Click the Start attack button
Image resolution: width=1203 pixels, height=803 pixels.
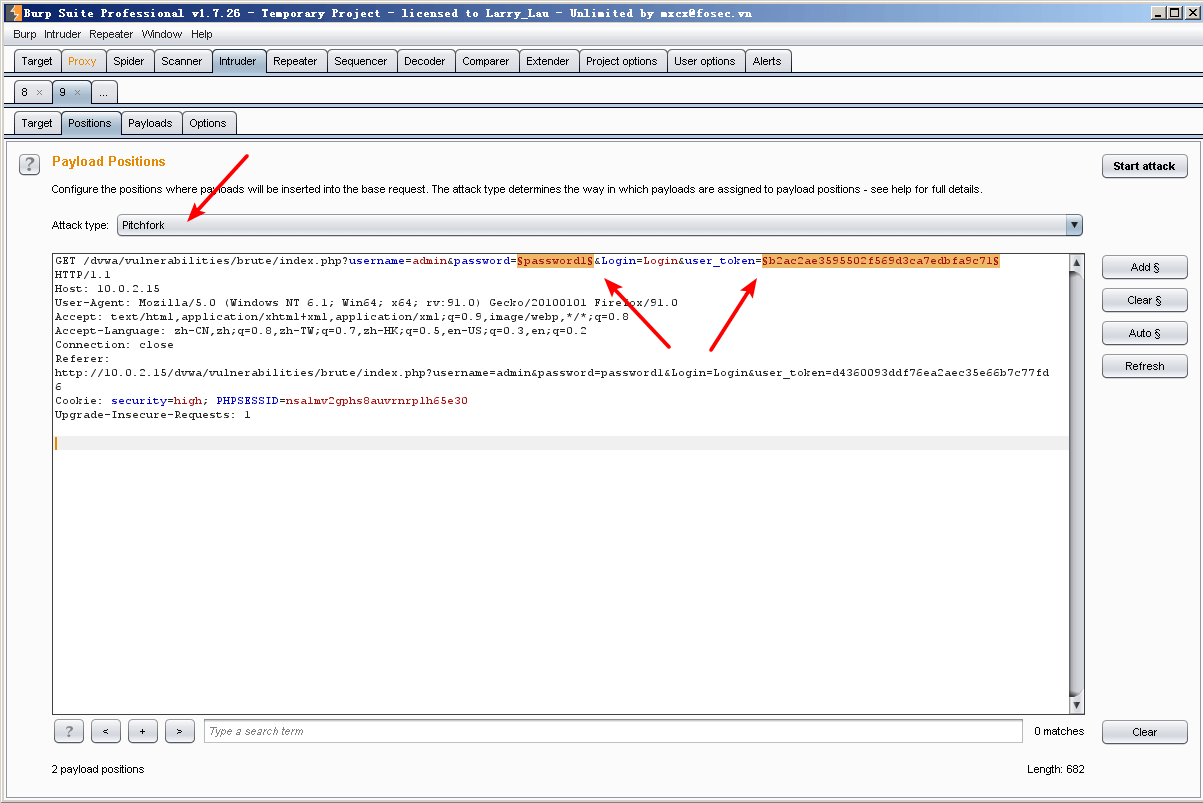(1144, 166)
